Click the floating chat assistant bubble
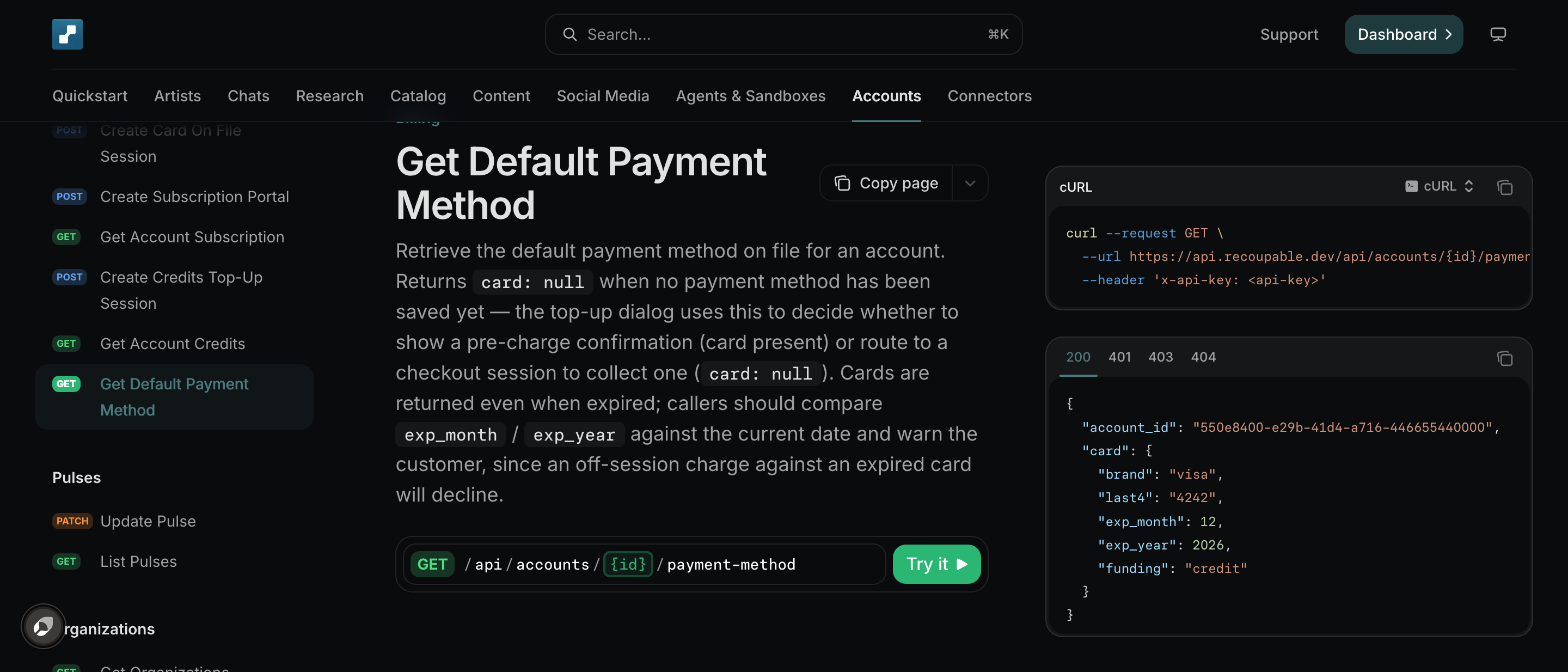 coord(43,626)
